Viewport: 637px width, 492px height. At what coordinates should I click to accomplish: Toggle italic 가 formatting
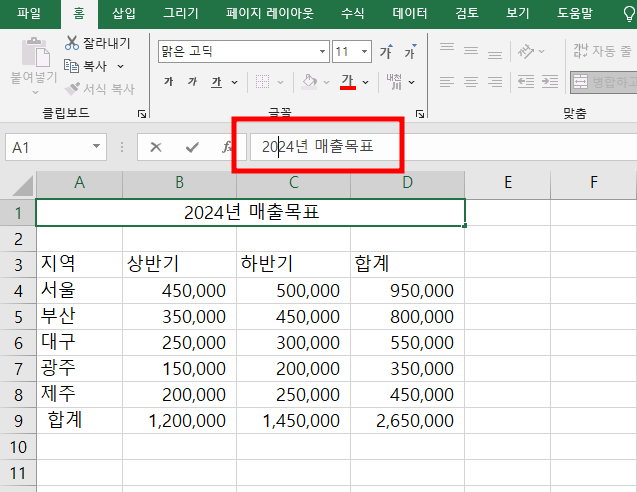coord(193,82)
